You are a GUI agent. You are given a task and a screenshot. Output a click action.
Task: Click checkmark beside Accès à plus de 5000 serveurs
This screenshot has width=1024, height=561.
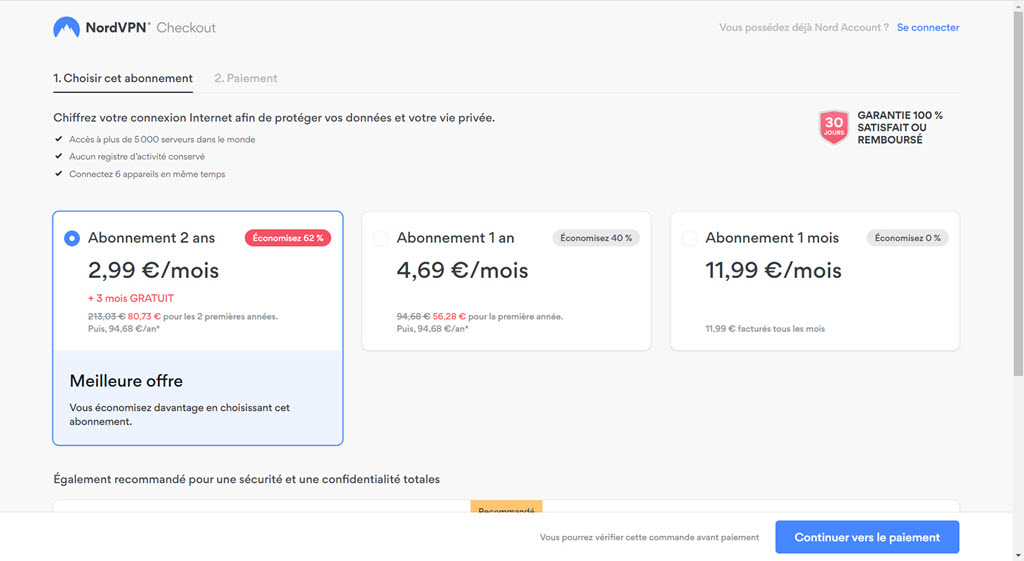tap(59, 139)
